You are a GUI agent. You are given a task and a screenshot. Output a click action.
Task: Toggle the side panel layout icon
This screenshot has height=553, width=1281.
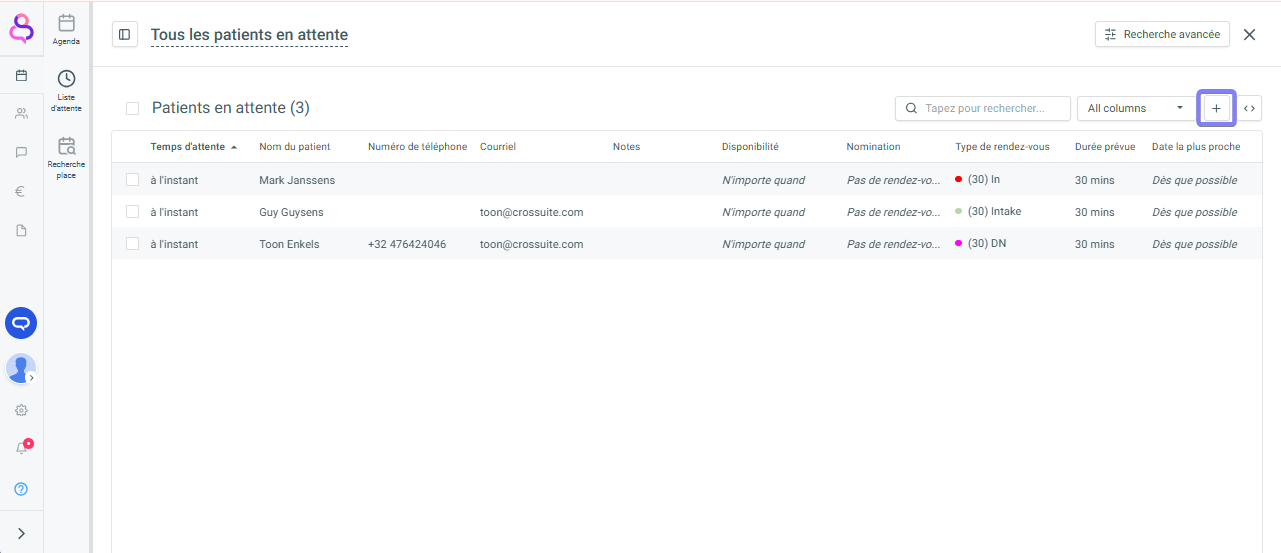tap(125, 35)
